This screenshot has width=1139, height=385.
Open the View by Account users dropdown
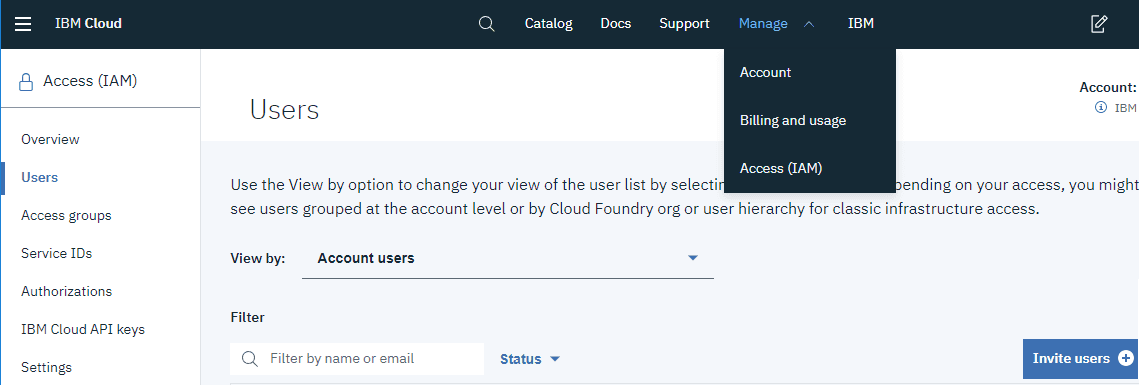(x=508, y=259)
